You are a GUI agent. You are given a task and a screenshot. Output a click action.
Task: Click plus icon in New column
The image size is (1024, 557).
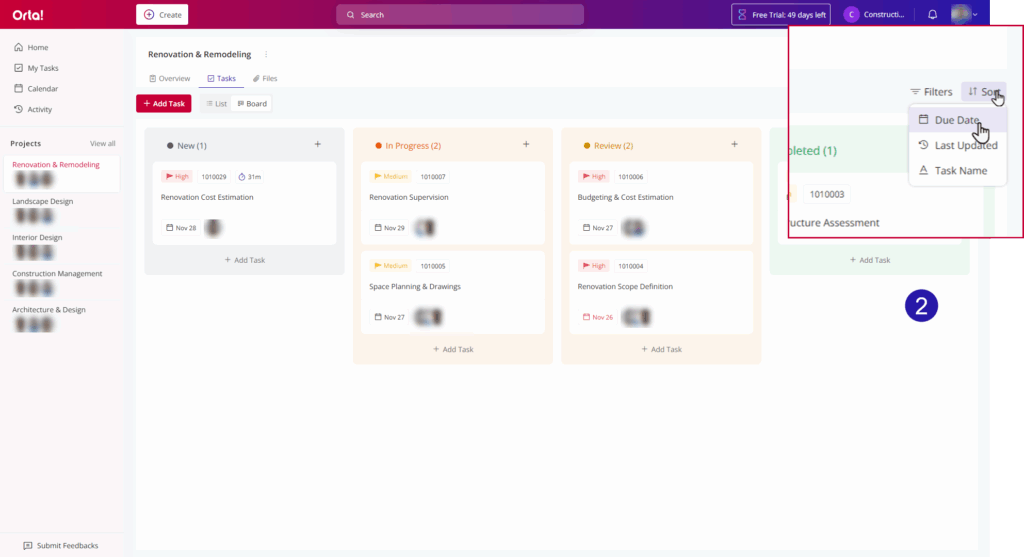[318, 145]
